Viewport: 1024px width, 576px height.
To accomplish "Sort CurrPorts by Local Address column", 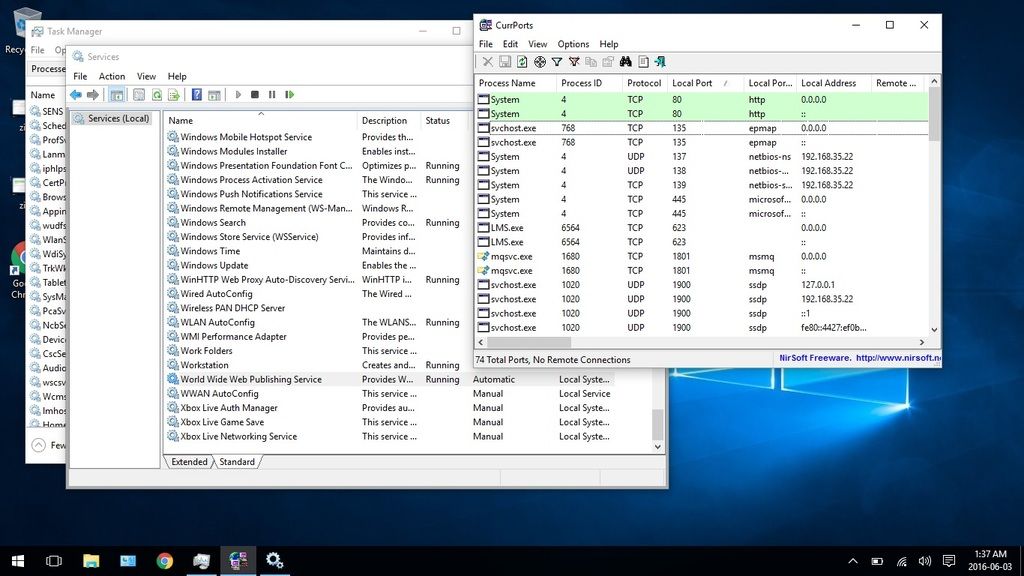I will click(x=835, y=83).
